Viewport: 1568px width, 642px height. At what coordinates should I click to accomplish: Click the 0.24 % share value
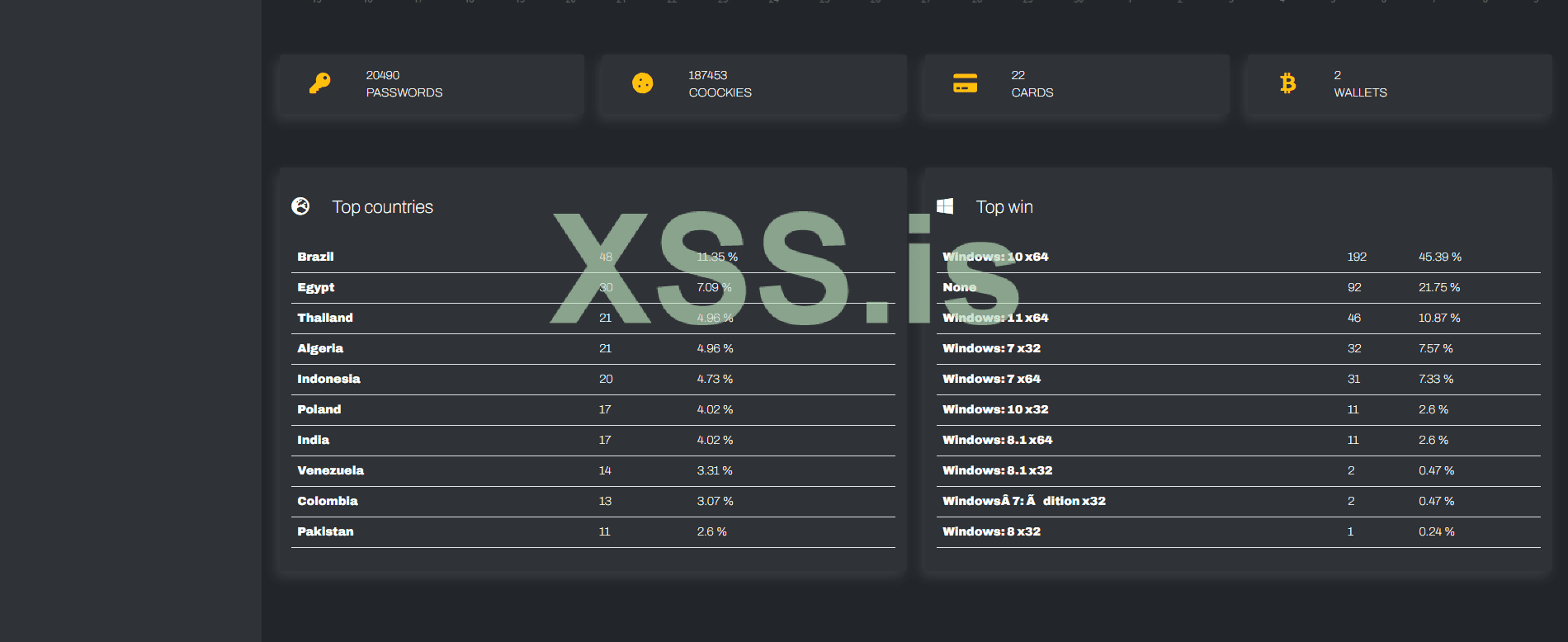1437,531
